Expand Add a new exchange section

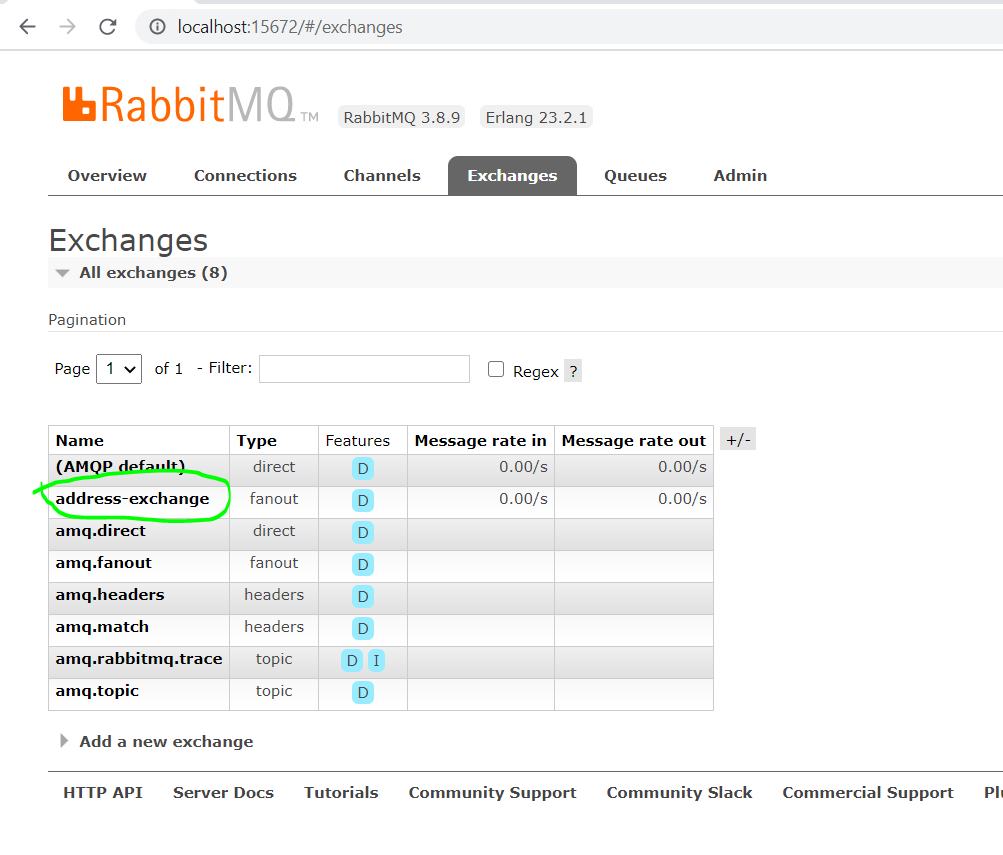coord(166,742)
